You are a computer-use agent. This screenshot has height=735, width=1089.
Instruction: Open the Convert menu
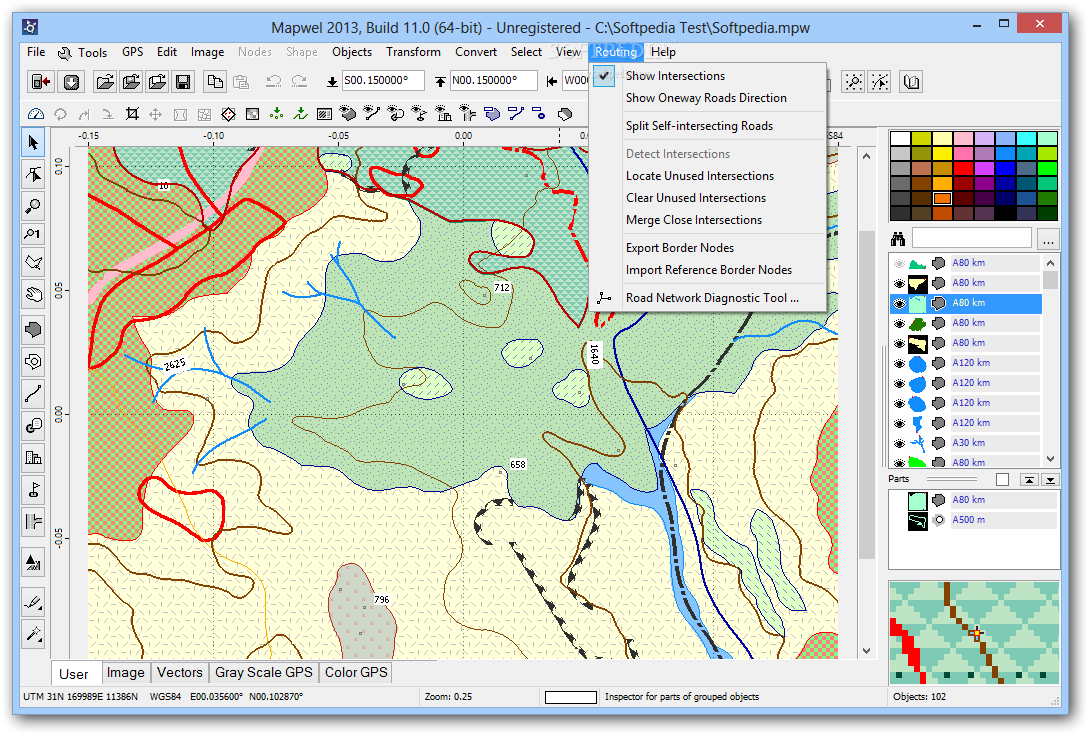click(x=476, y=52)
